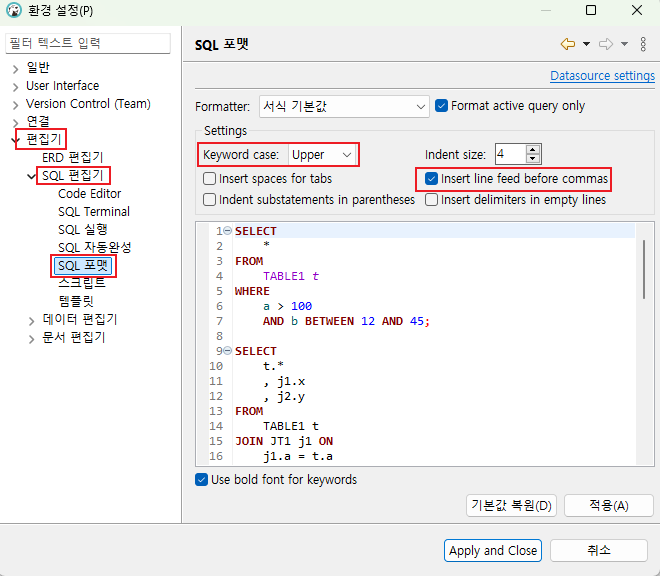660x576 pixels.
Task: Close the preferences window
Action: click(x=637, y=10)
